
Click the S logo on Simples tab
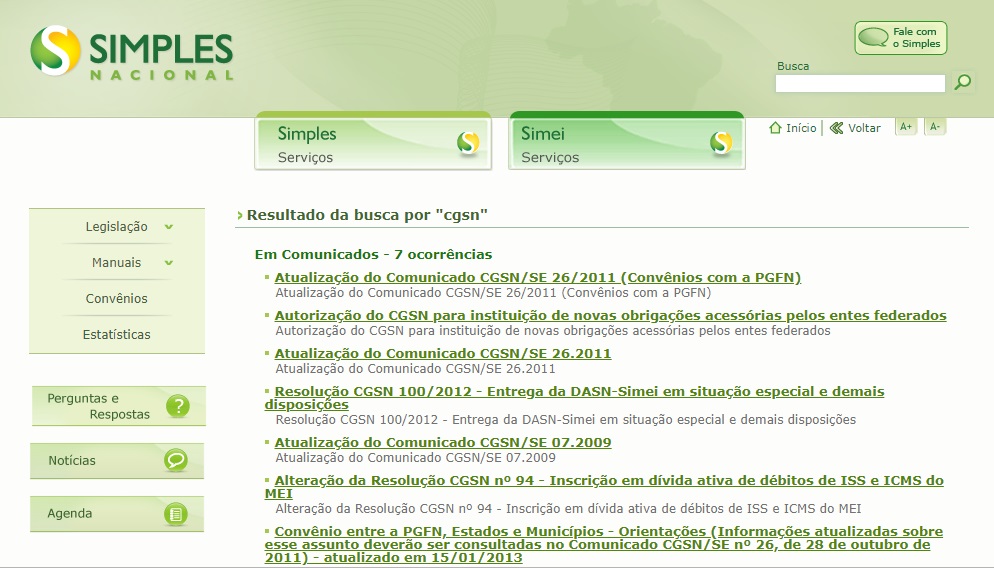(x=468, y=143)
